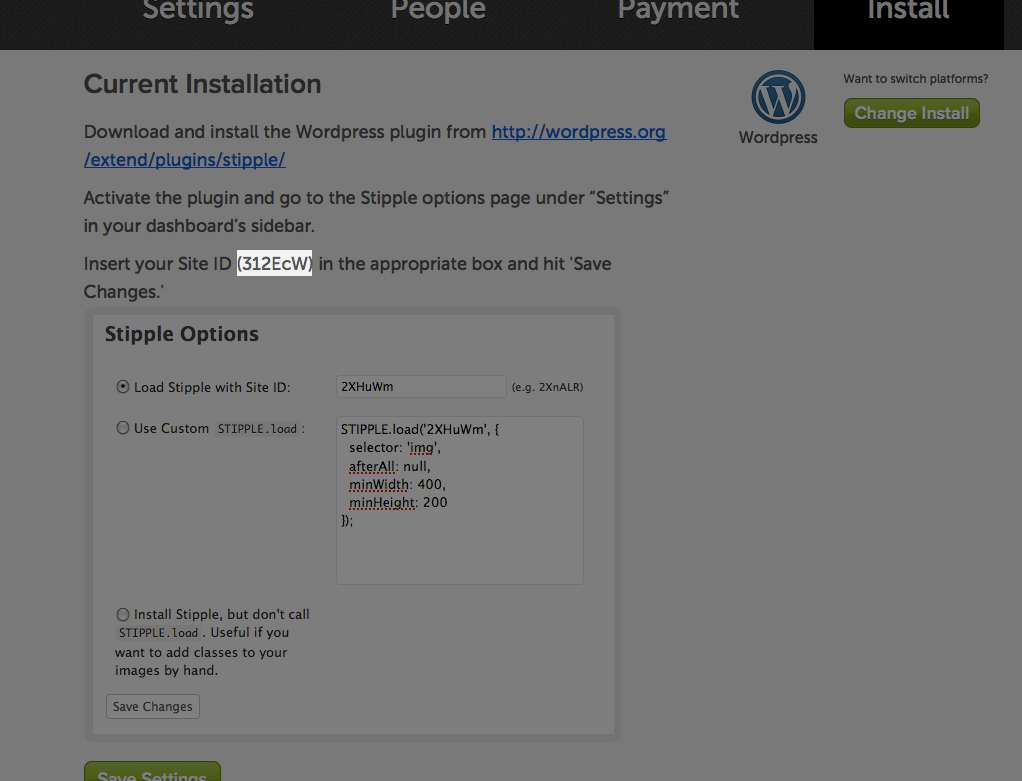Focus the Site ID input with 2XHuWm

421,387
